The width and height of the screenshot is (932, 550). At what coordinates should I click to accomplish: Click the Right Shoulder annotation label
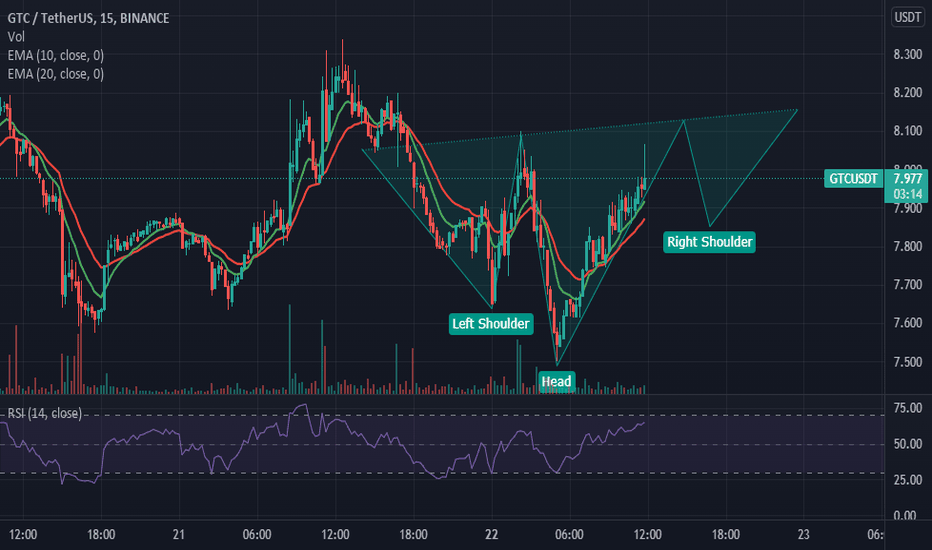click(709, 242)
